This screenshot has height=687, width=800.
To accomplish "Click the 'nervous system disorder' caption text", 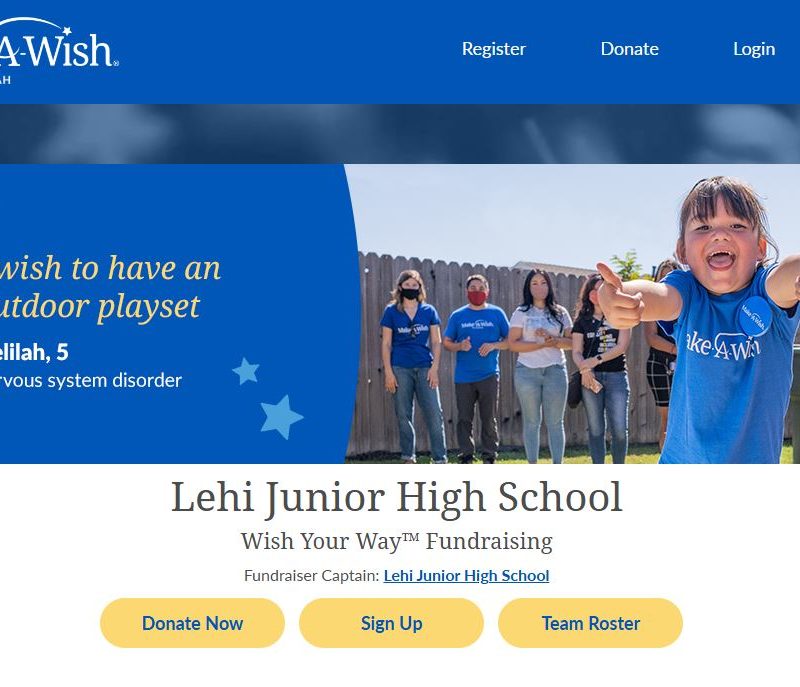I will (x=91, y=380).
